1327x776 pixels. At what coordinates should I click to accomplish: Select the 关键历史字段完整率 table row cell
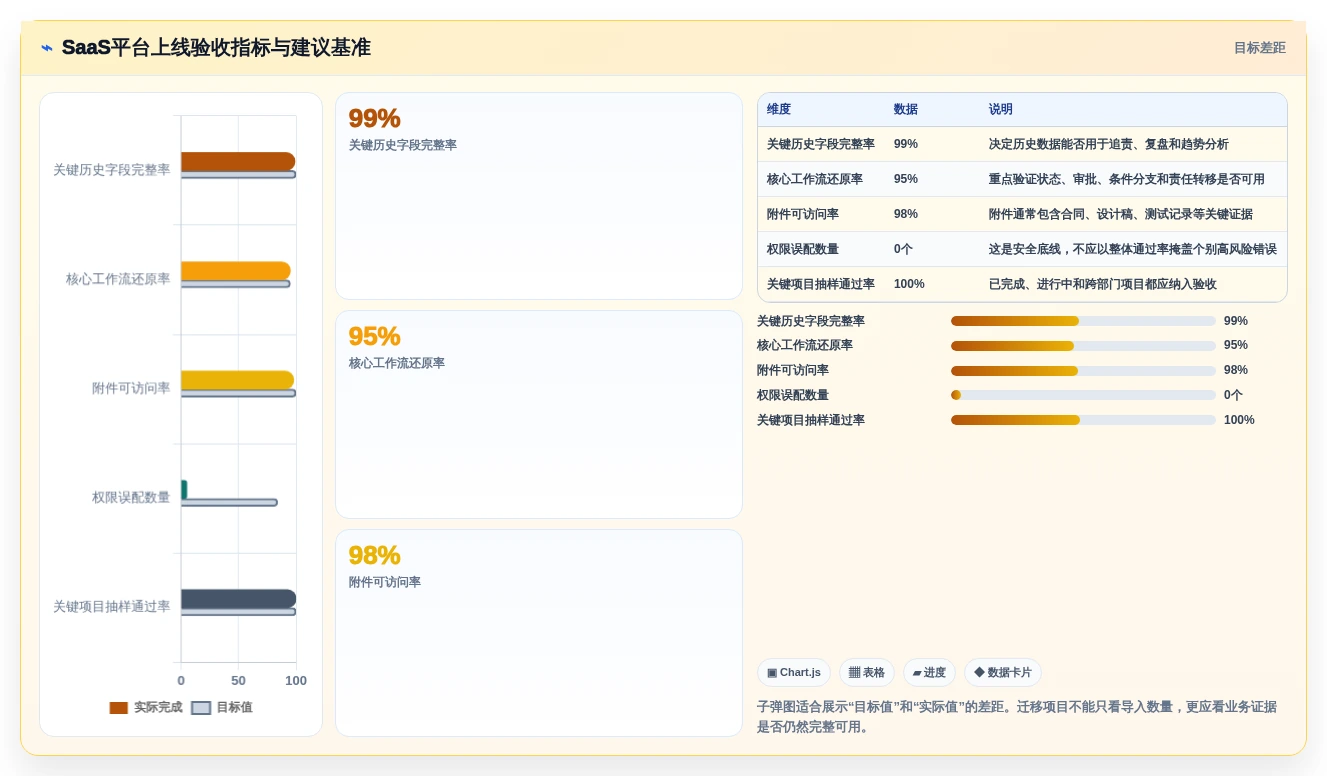(821, 144)
